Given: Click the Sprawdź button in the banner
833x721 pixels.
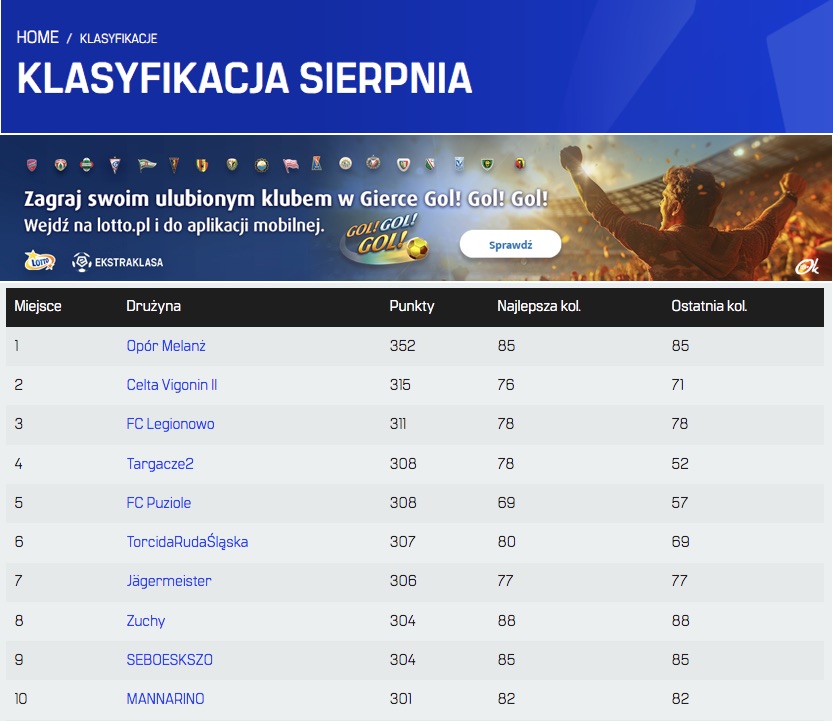Looking at the screenshot, I should coord(510,244).
